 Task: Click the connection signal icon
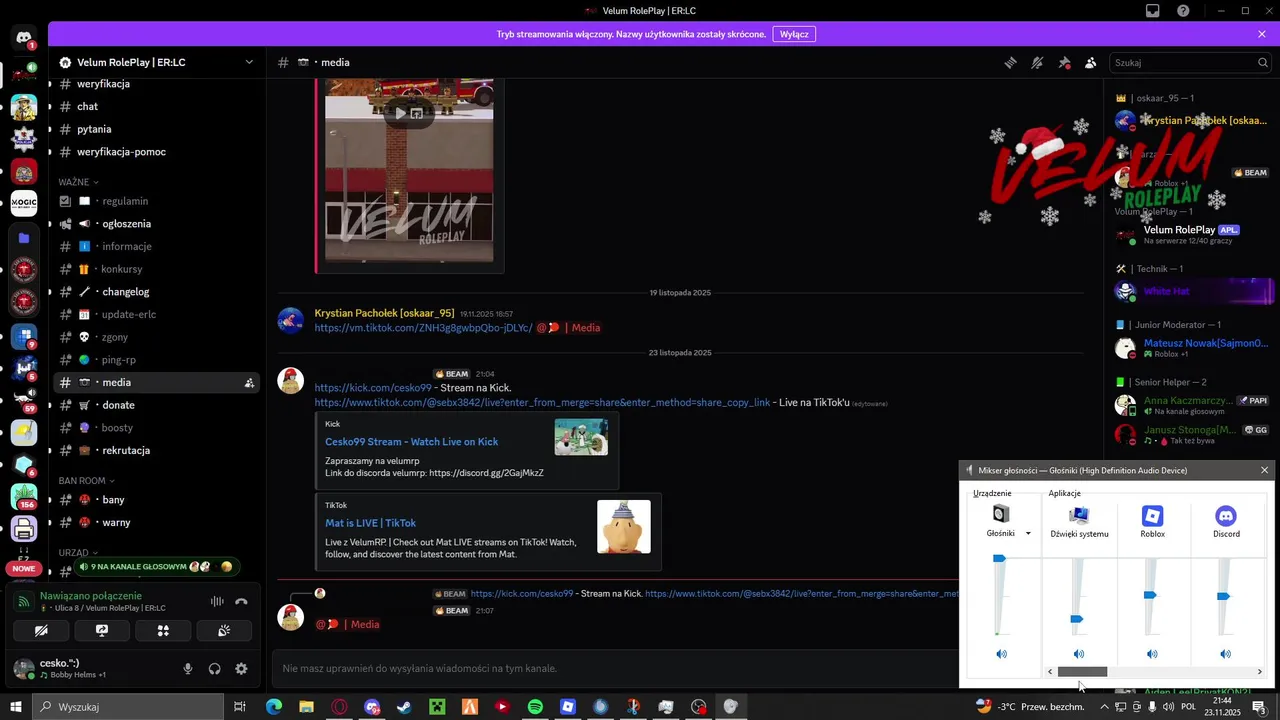pos(23,602)
